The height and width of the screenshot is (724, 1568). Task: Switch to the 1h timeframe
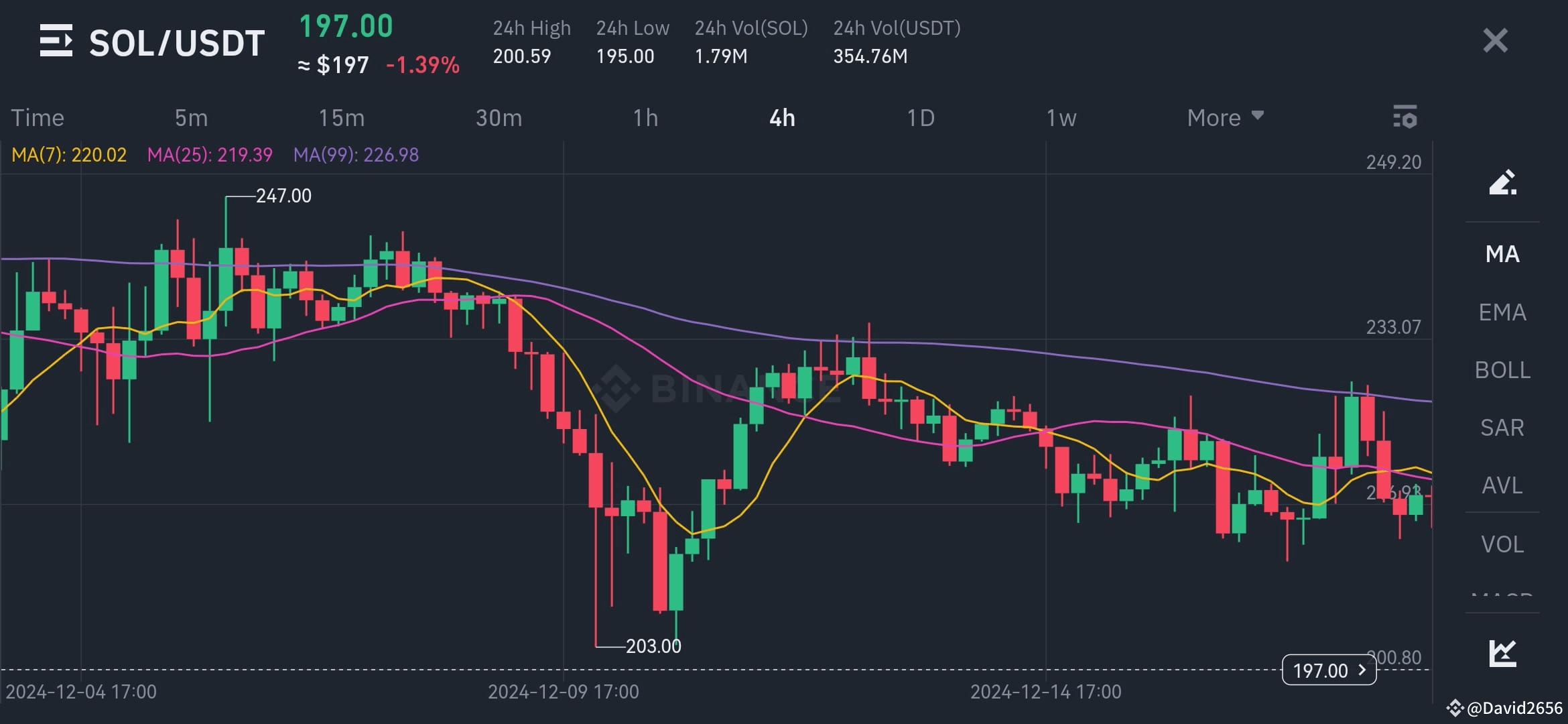pos(647,117)
